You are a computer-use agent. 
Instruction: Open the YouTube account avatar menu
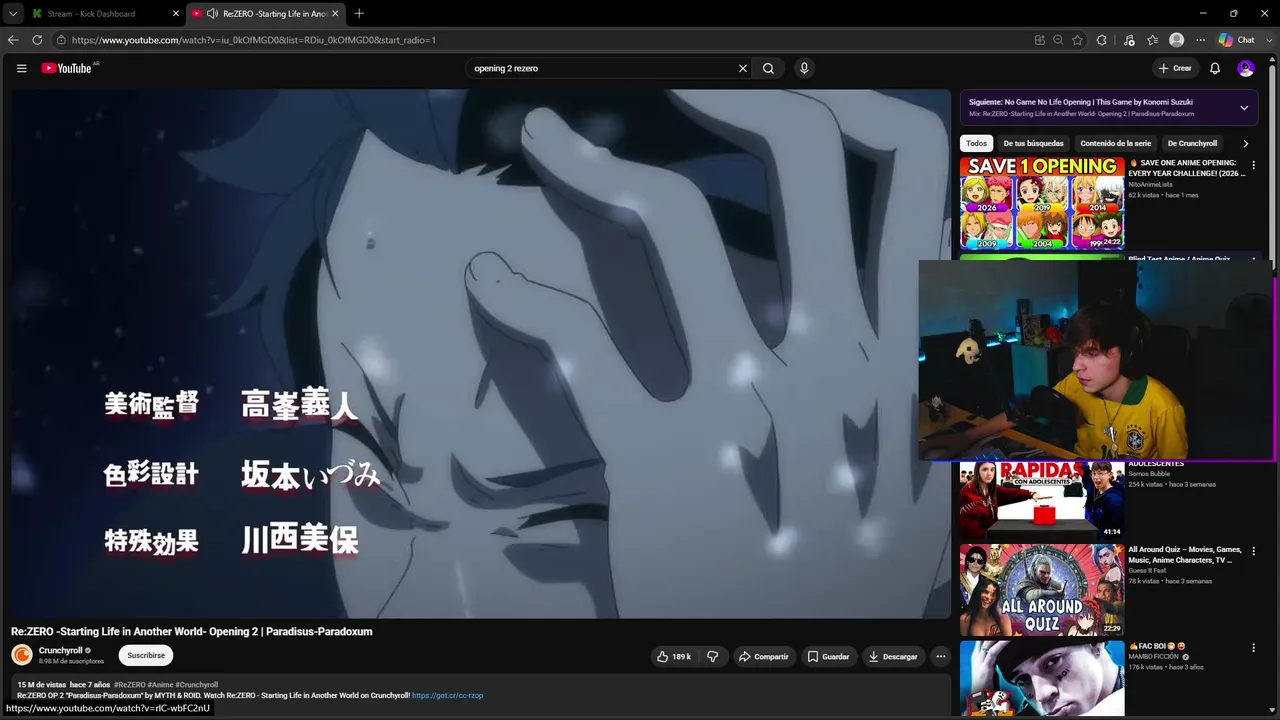[1245, 68]
